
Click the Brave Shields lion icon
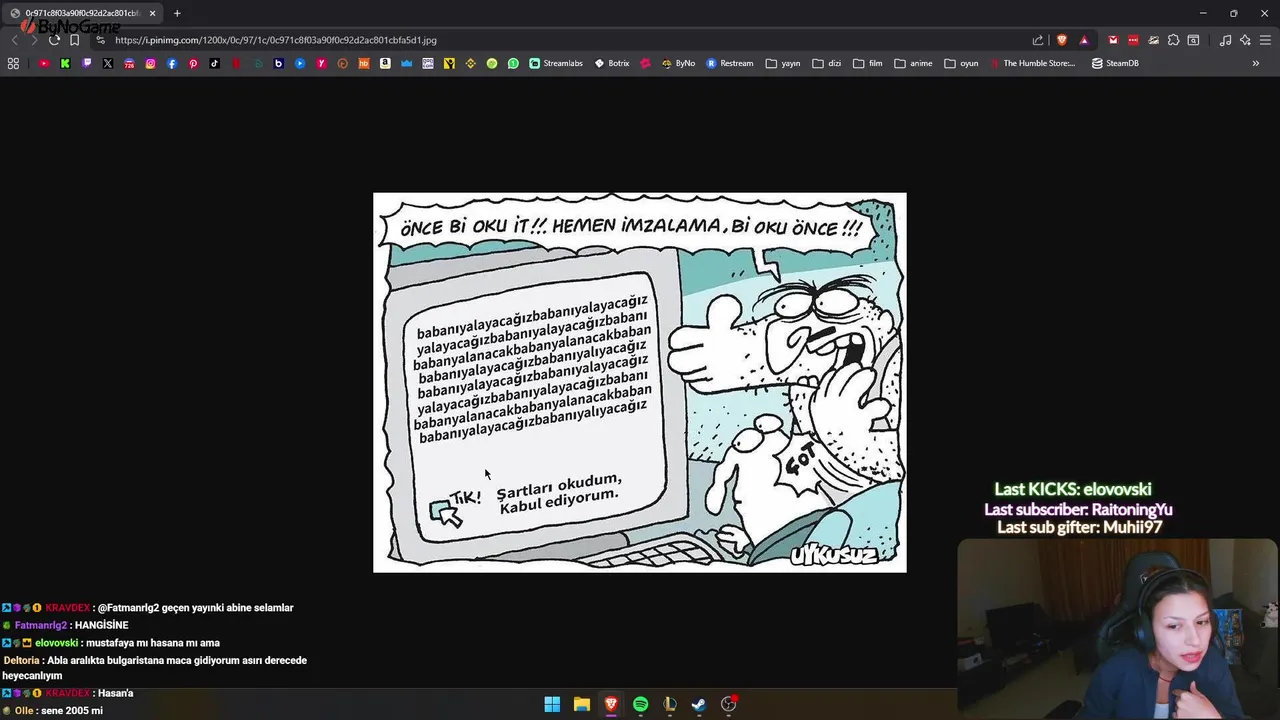1062,40
